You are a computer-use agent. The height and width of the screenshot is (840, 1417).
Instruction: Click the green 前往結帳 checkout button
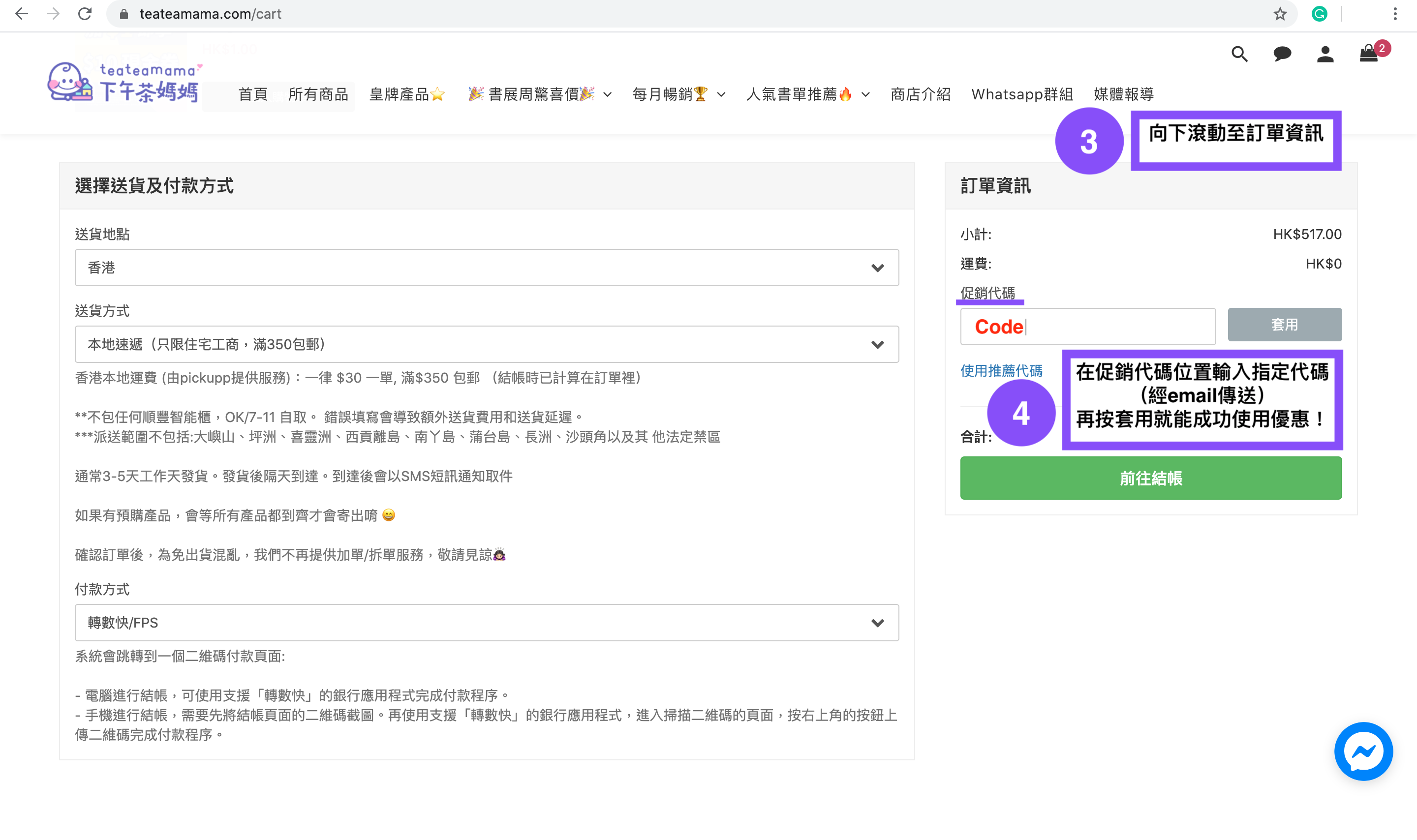(x=1150, y=478)
